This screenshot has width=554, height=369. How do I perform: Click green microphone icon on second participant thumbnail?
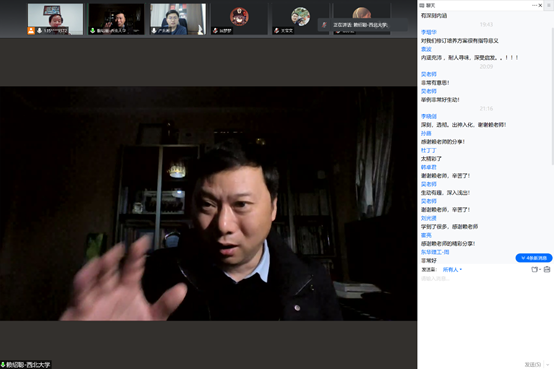[x=93, y=31]
